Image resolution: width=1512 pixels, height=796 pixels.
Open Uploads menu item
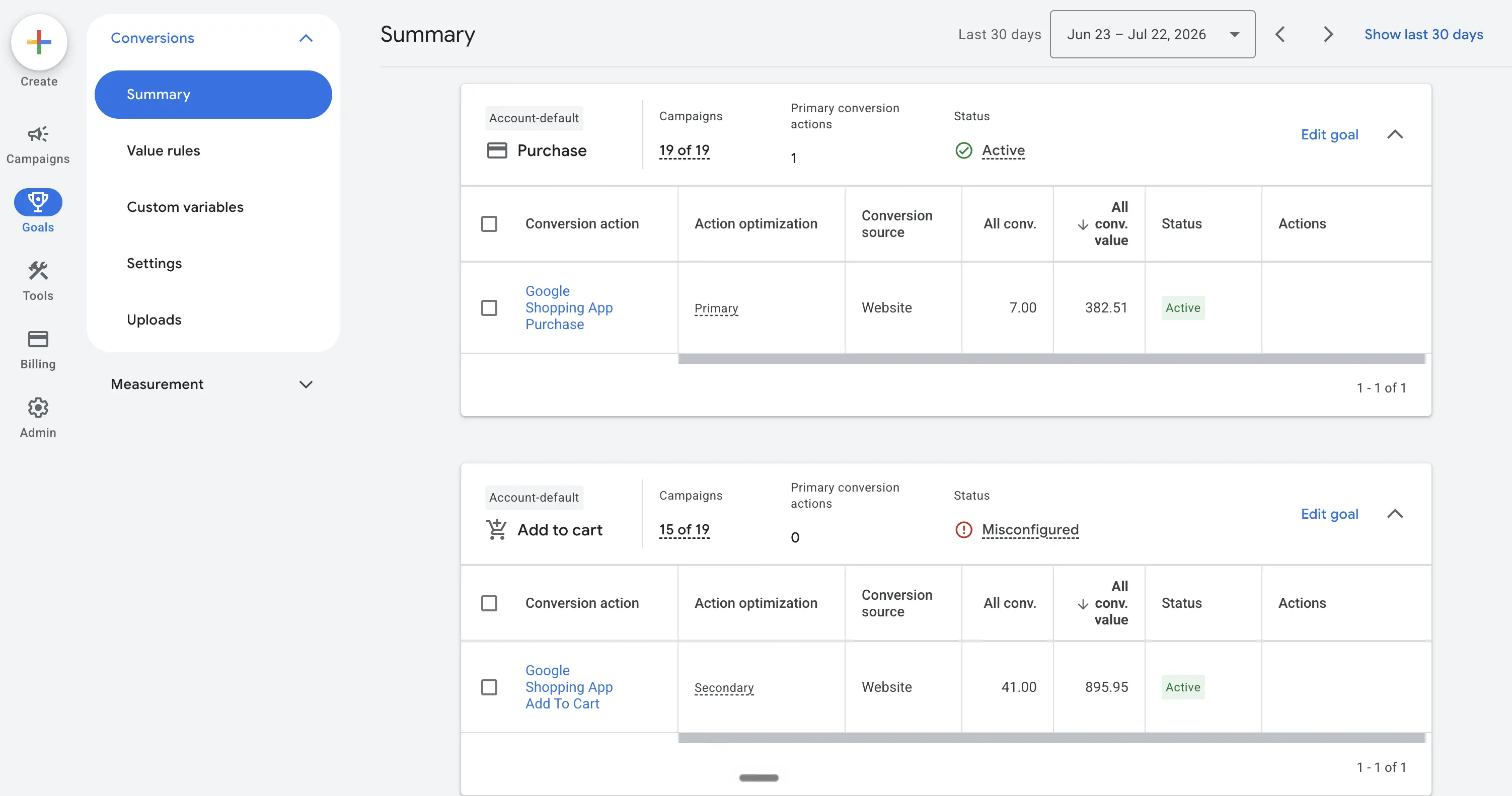click(x=154, y=320)
